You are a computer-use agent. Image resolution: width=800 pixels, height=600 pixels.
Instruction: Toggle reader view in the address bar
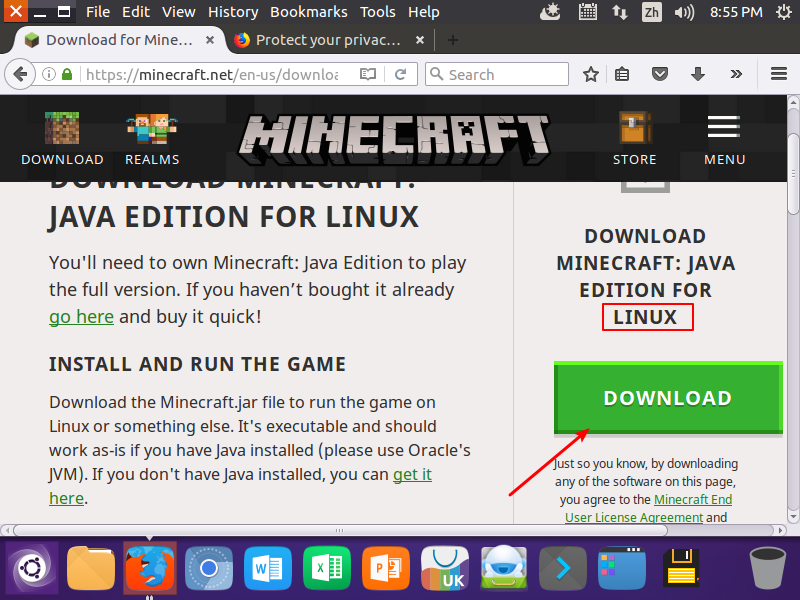(368, 74)
